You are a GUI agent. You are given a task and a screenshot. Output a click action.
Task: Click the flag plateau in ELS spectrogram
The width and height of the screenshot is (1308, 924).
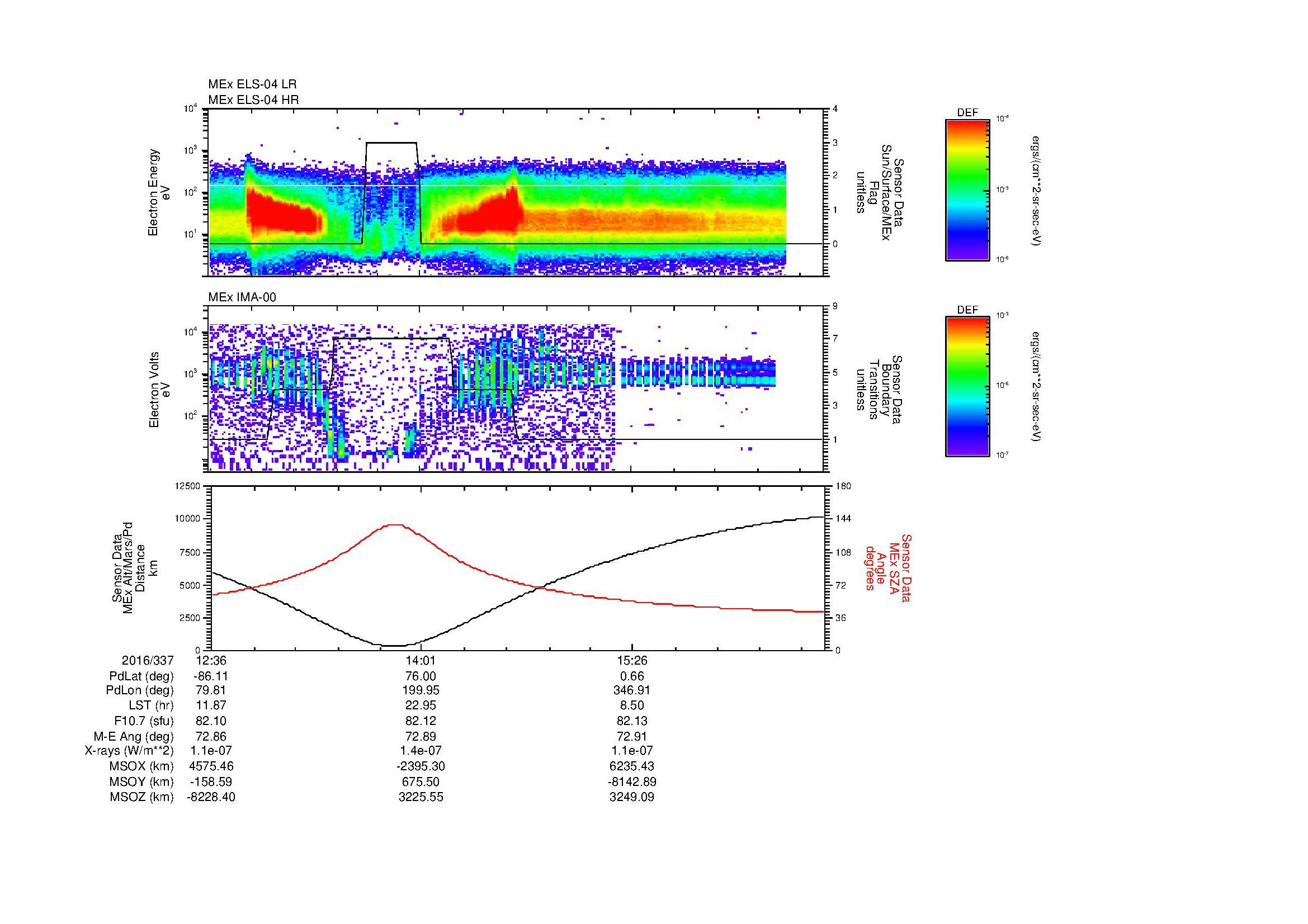coord(391,143)
